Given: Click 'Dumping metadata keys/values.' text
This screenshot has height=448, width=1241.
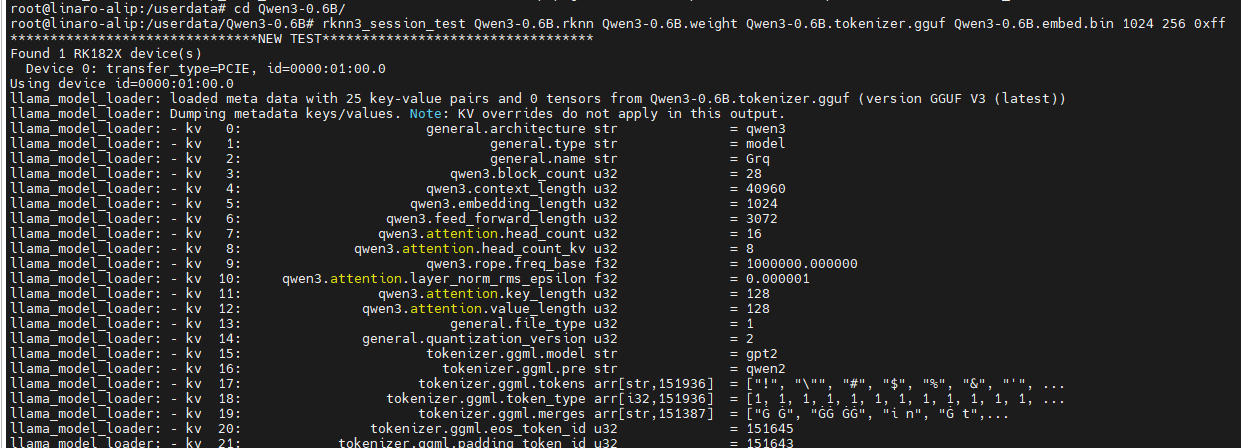Looking at the screenshot, I should pyautogui.click(x=288, y=113).
